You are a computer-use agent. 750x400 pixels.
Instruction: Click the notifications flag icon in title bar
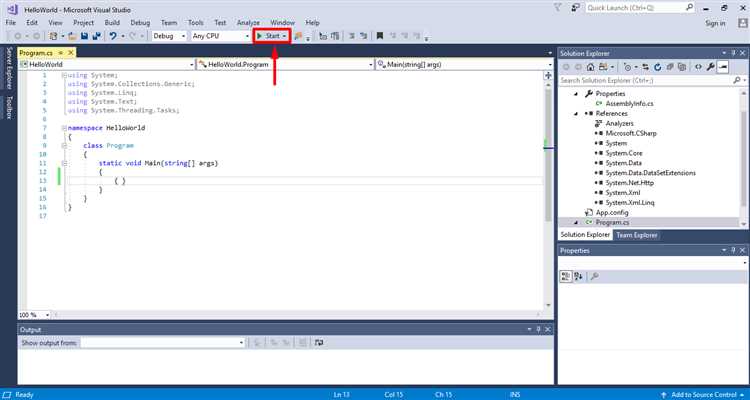click(x=558, y=8)
